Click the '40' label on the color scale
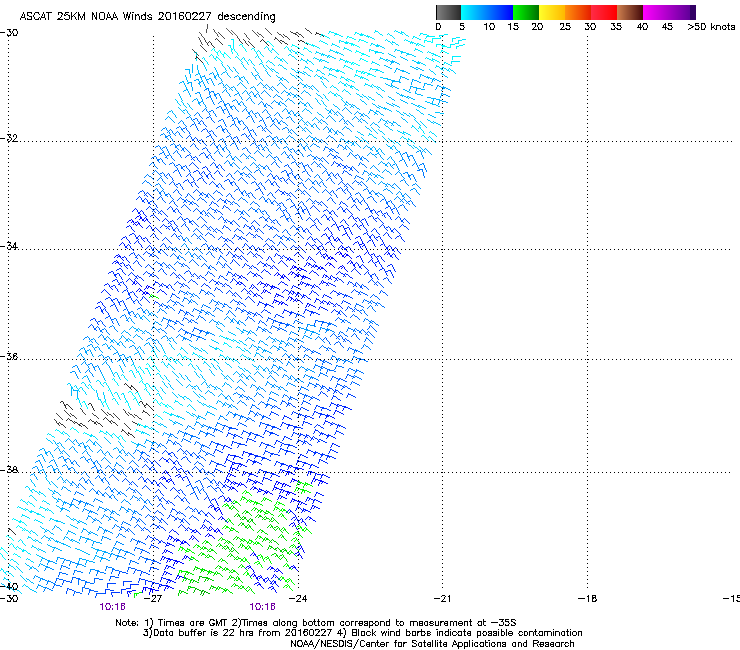 coord(642,27)
